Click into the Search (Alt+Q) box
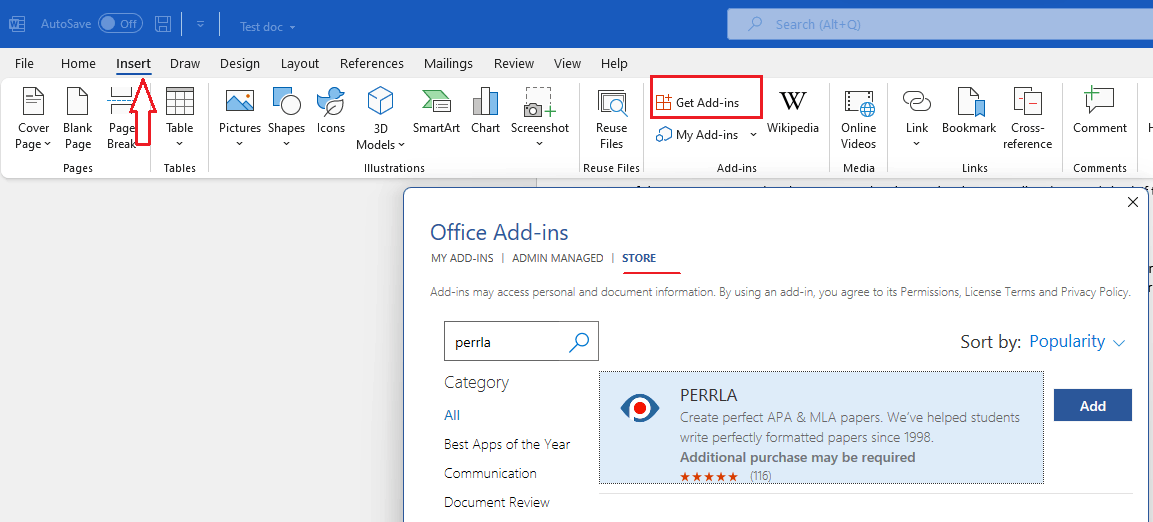The height and width of the screenshot is (522, 1153). click(940, 24)
